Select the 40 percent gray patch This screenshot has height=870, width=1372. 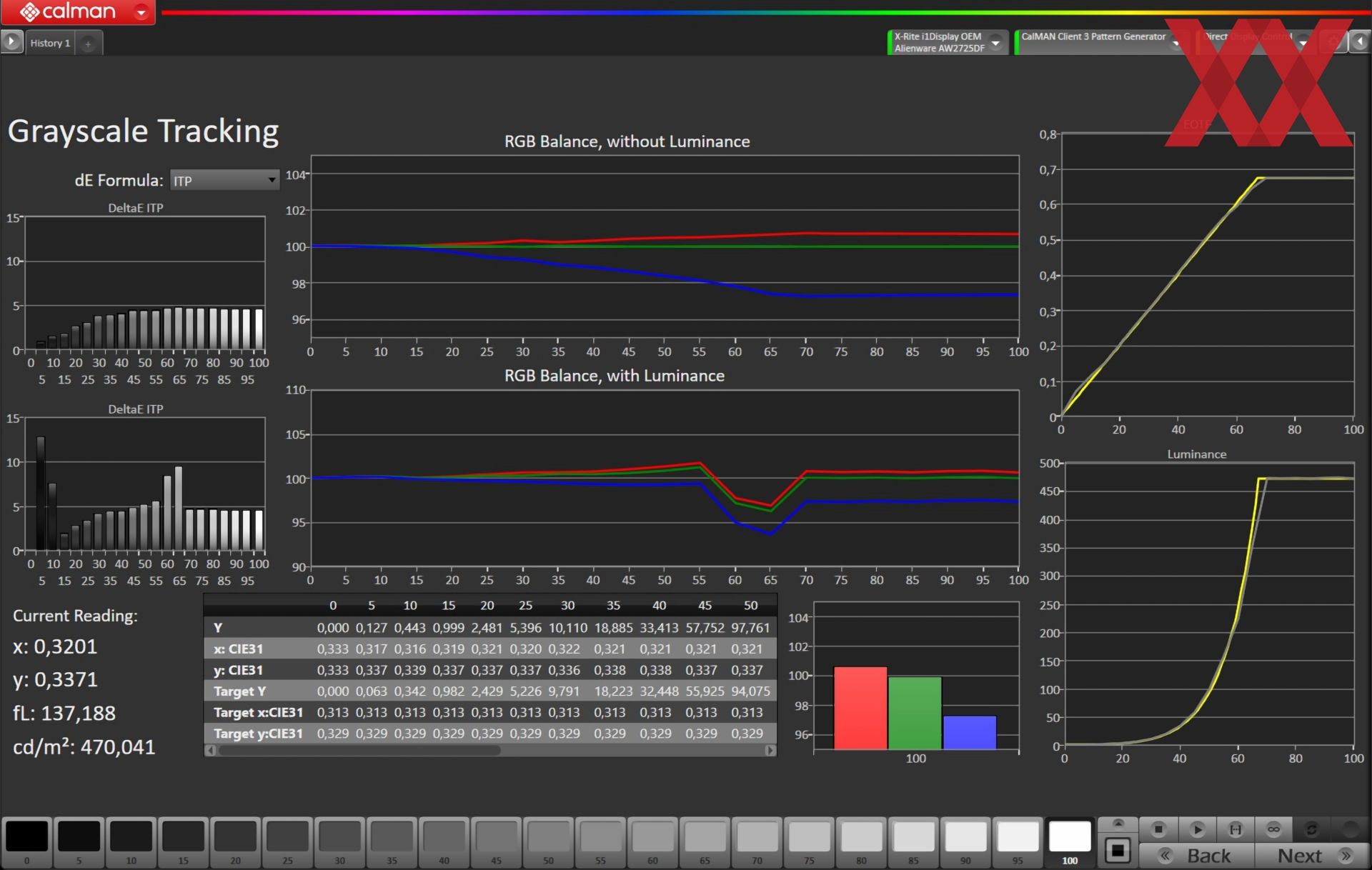[444, 841]
